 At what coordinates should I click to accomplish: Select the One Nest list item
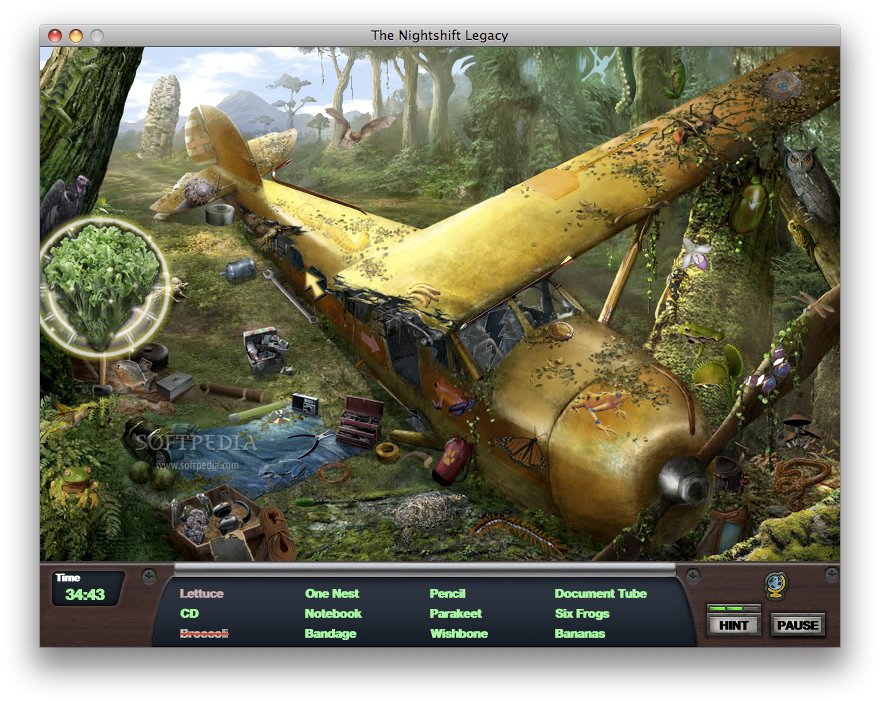tap(332, 593)
